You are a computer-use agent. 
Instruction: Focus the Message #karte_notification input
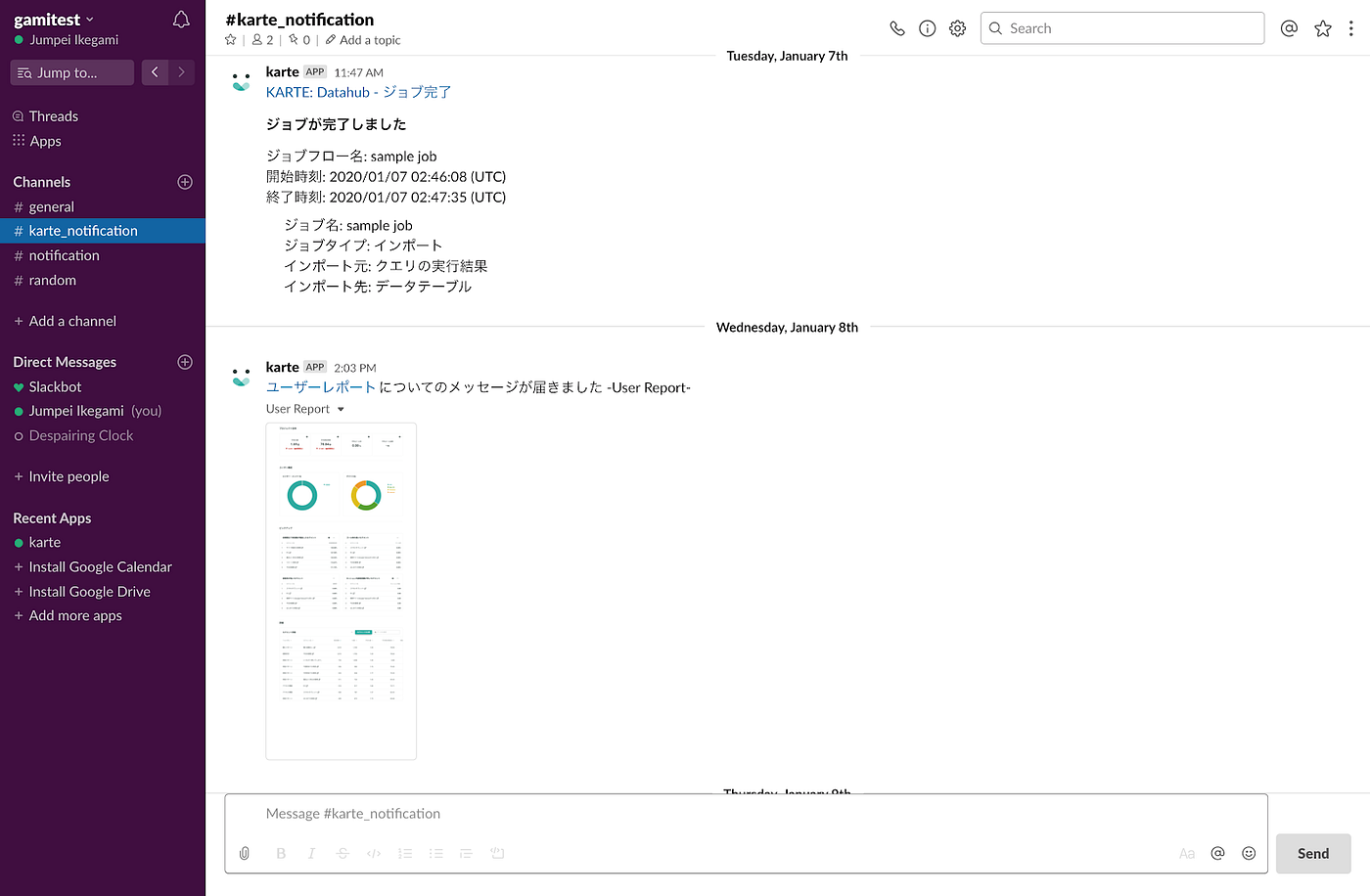click(746, 814)
